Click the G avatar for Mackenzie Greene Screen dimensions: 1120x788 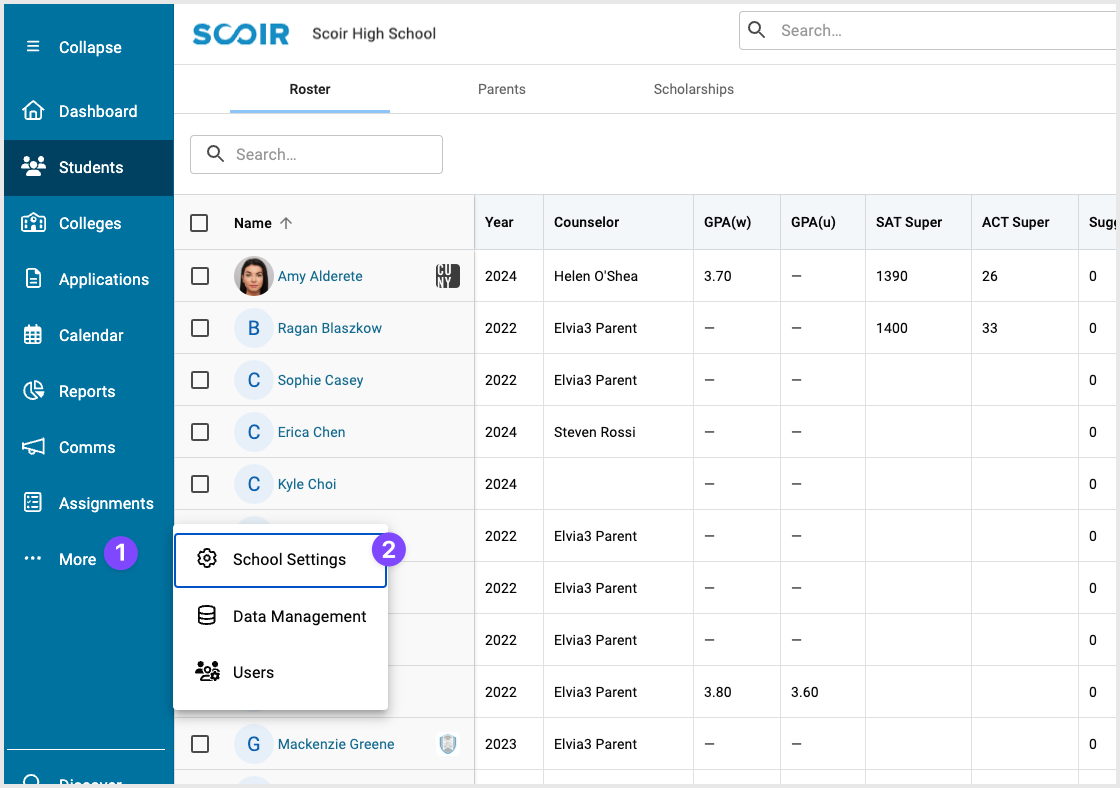pos(254,744)
